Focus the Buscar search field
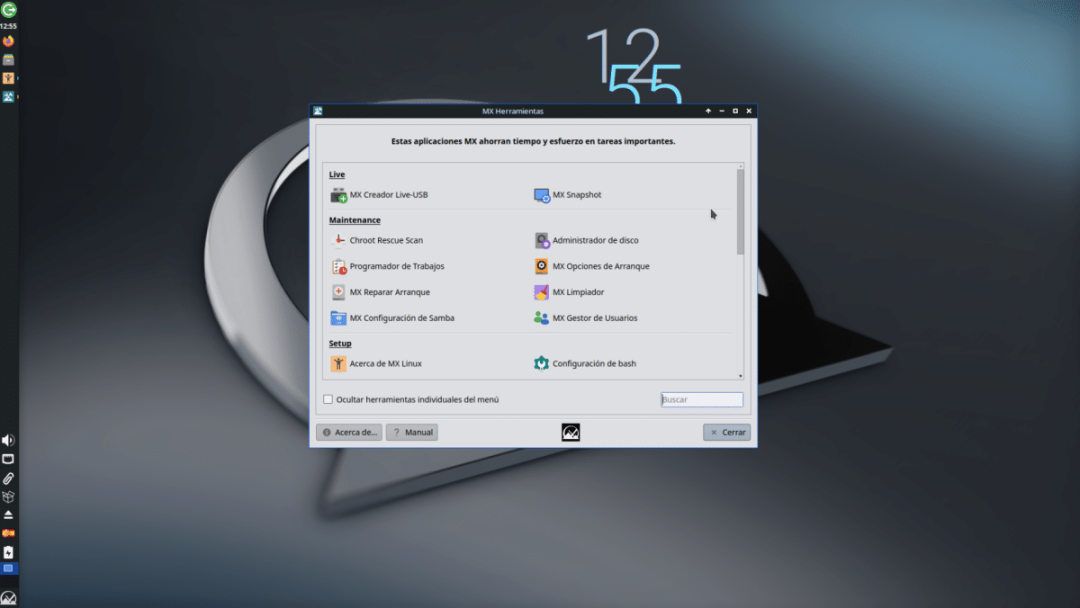The height and width of the screenshot is (608, 1080). click(702, 399)
